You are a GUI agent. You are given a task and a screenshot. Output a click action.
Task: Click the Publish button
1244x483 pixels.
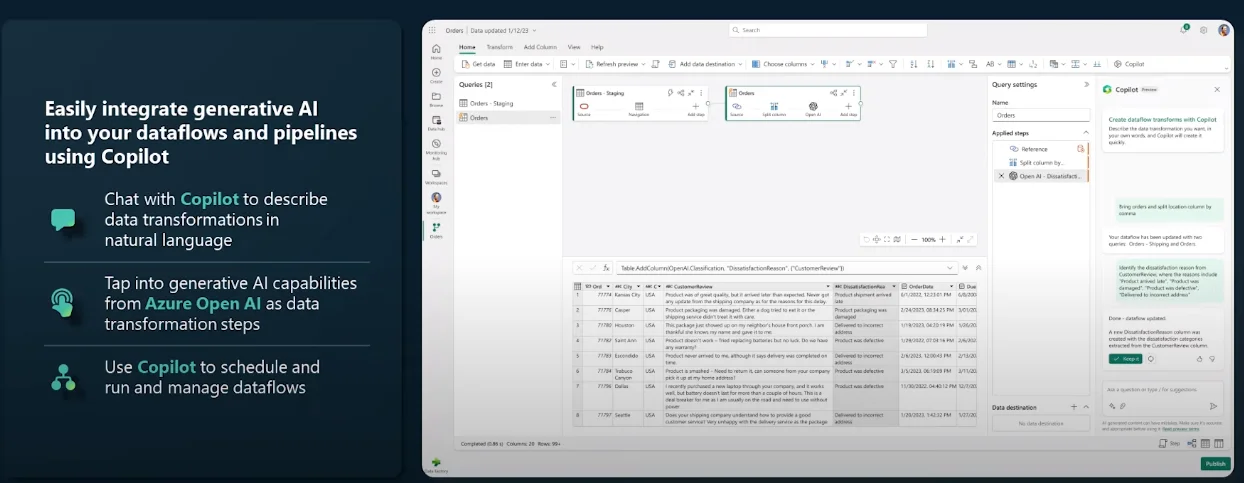tap(1215, 464)
